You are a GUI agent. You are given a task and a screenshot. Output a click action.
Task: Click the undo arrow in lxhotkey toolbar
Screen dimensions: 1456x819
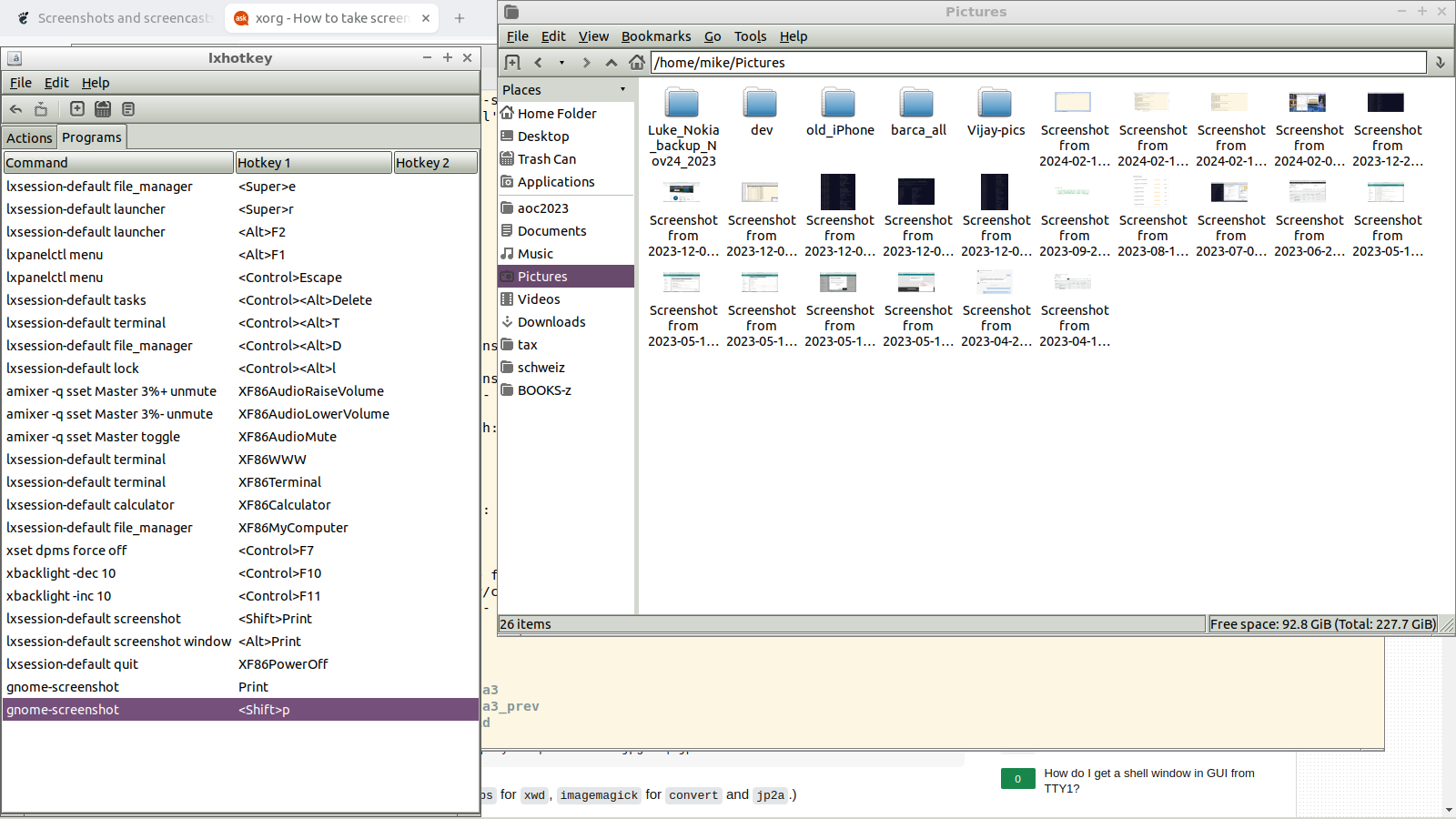click(15, 108)
